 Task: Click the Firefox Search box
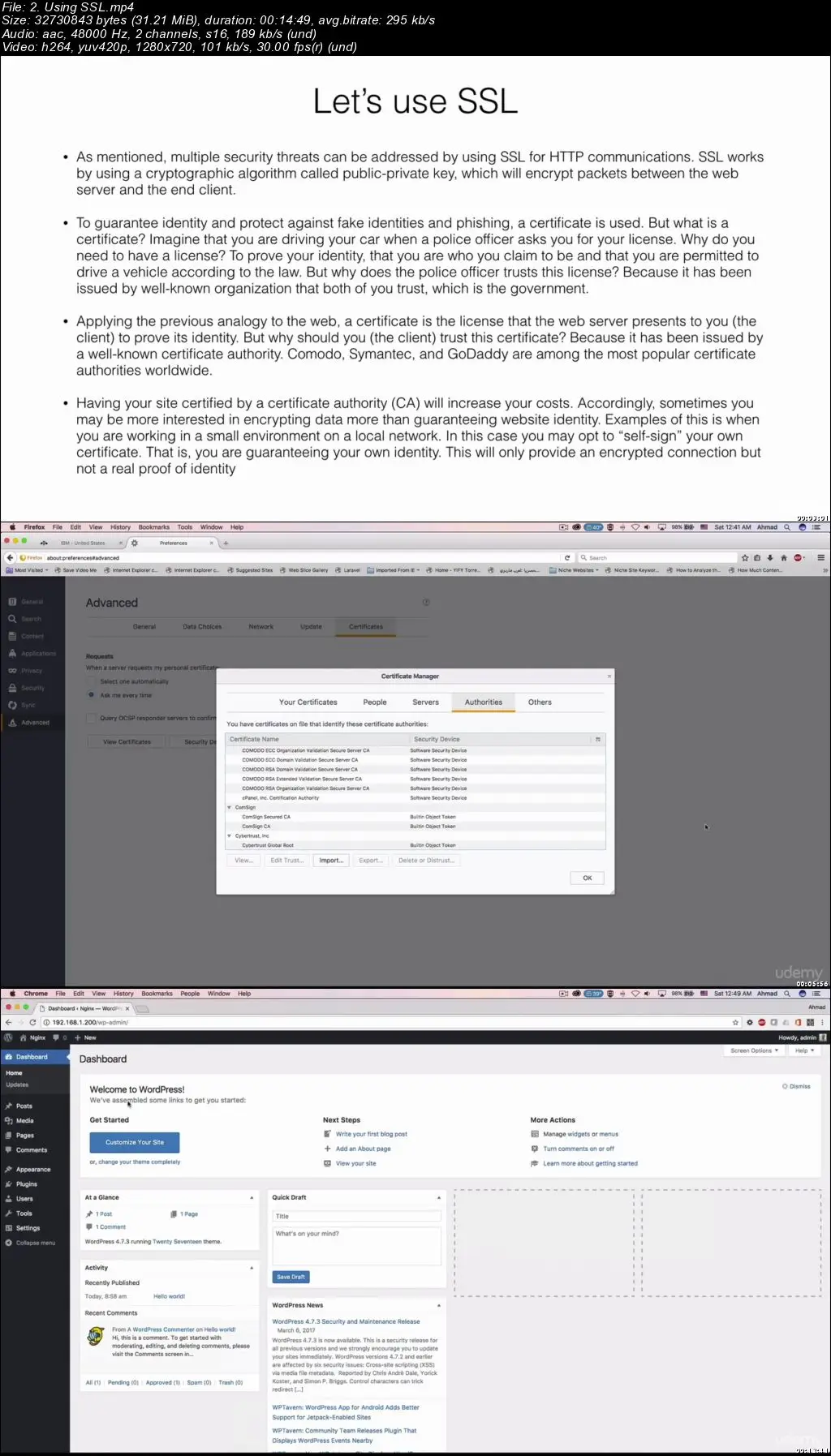tap(657, 558)
